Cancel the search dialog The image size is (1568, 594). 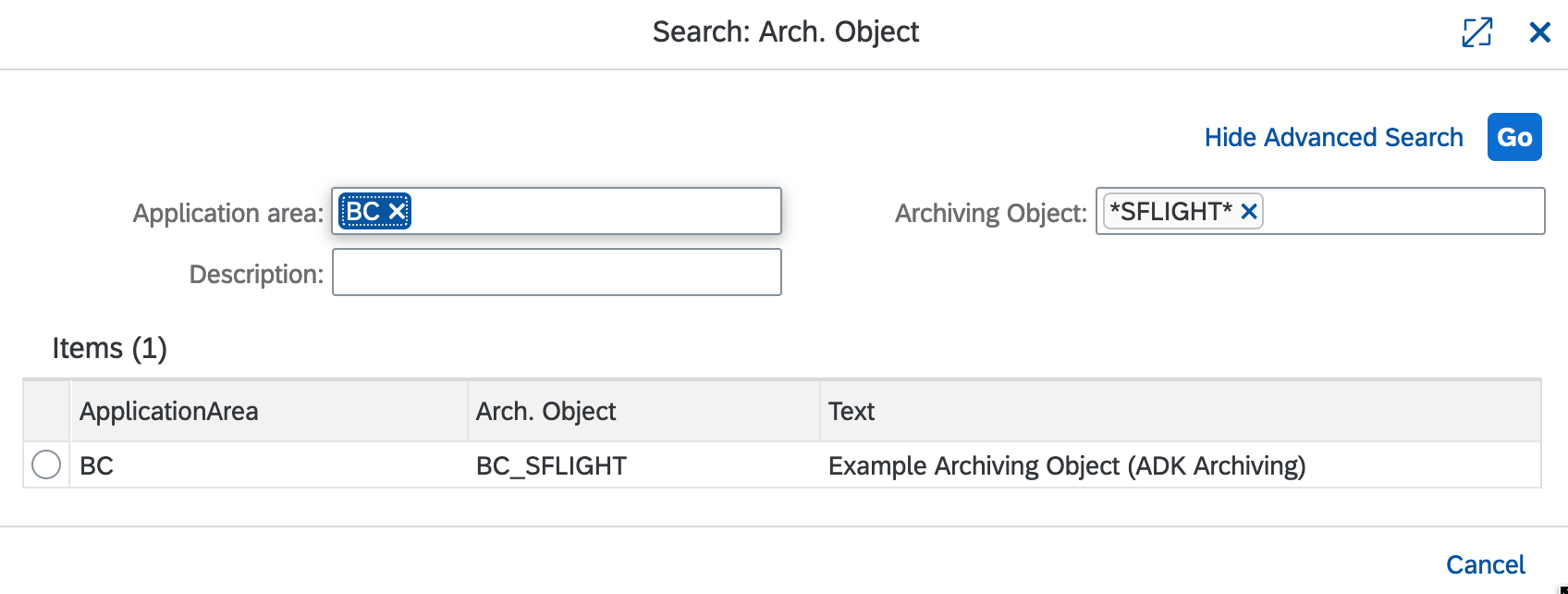(x=1486, y=563)
